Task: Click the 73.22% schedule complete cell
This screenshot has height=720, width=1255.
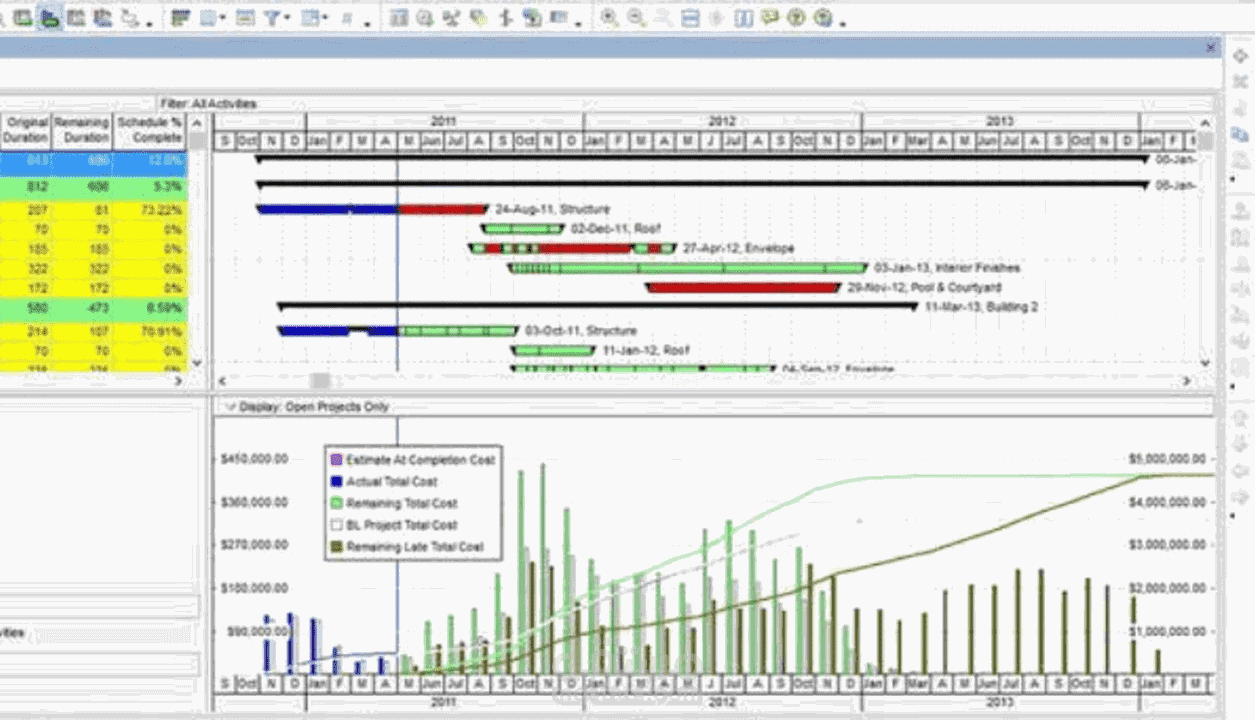Action: (x=150, y=210)
